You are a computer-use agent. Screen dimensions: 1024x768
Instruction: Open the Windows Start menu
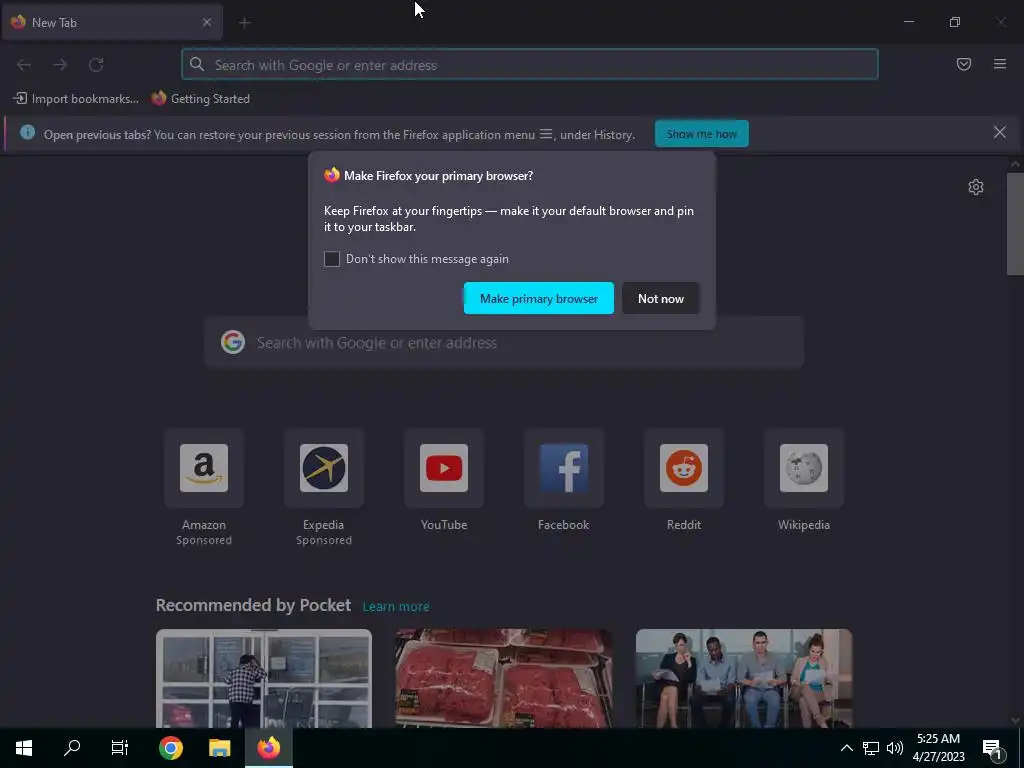[x=24, y=748]
